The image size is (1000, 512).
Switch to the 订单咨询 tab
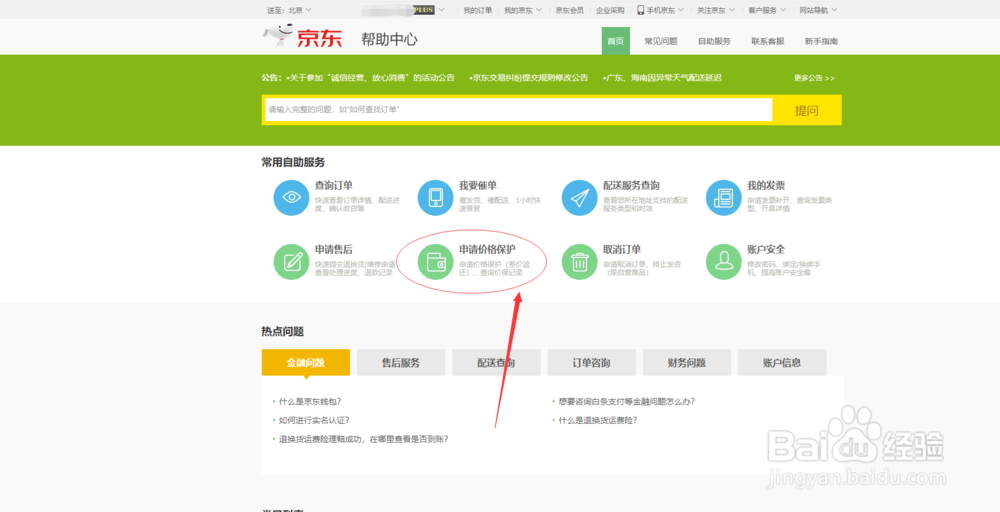[x=591, y=363]
